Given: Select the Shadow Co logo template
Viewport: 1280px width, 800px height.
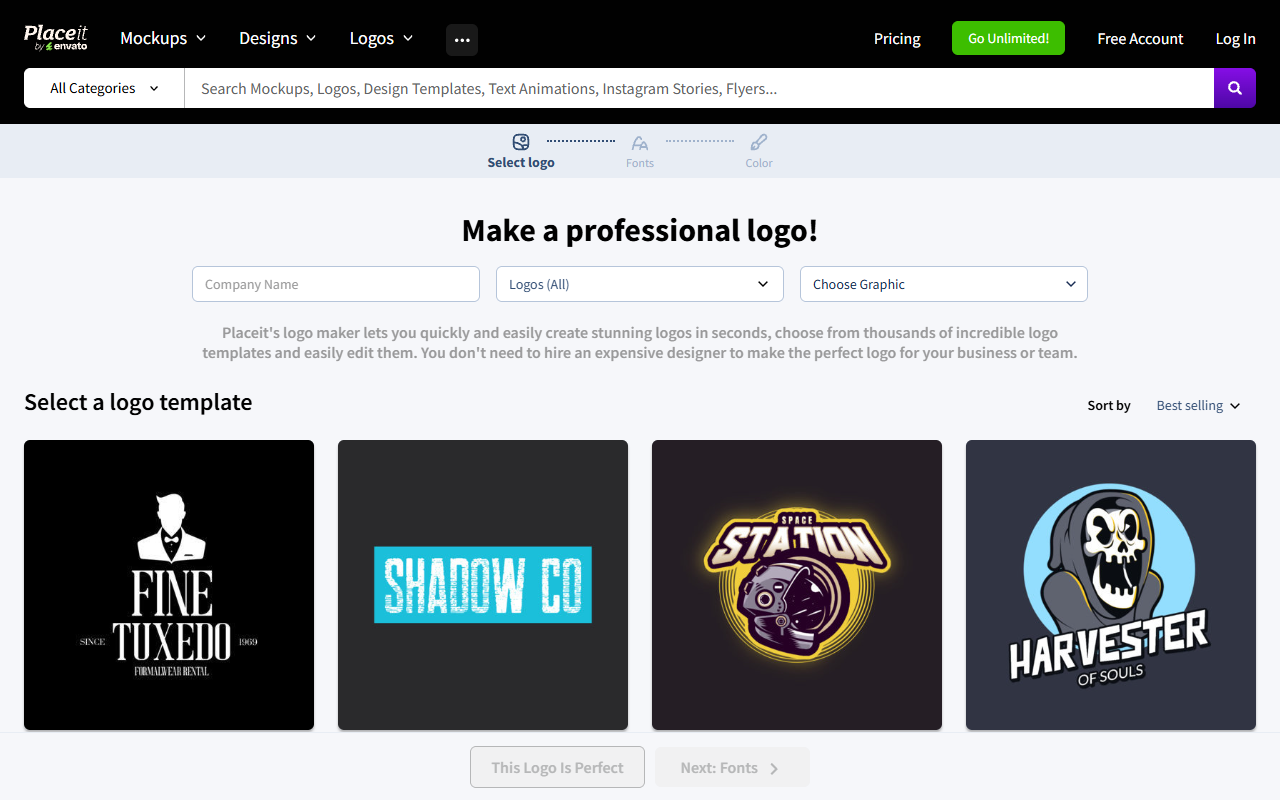Looking at the screenshot, I should point(483,585).
